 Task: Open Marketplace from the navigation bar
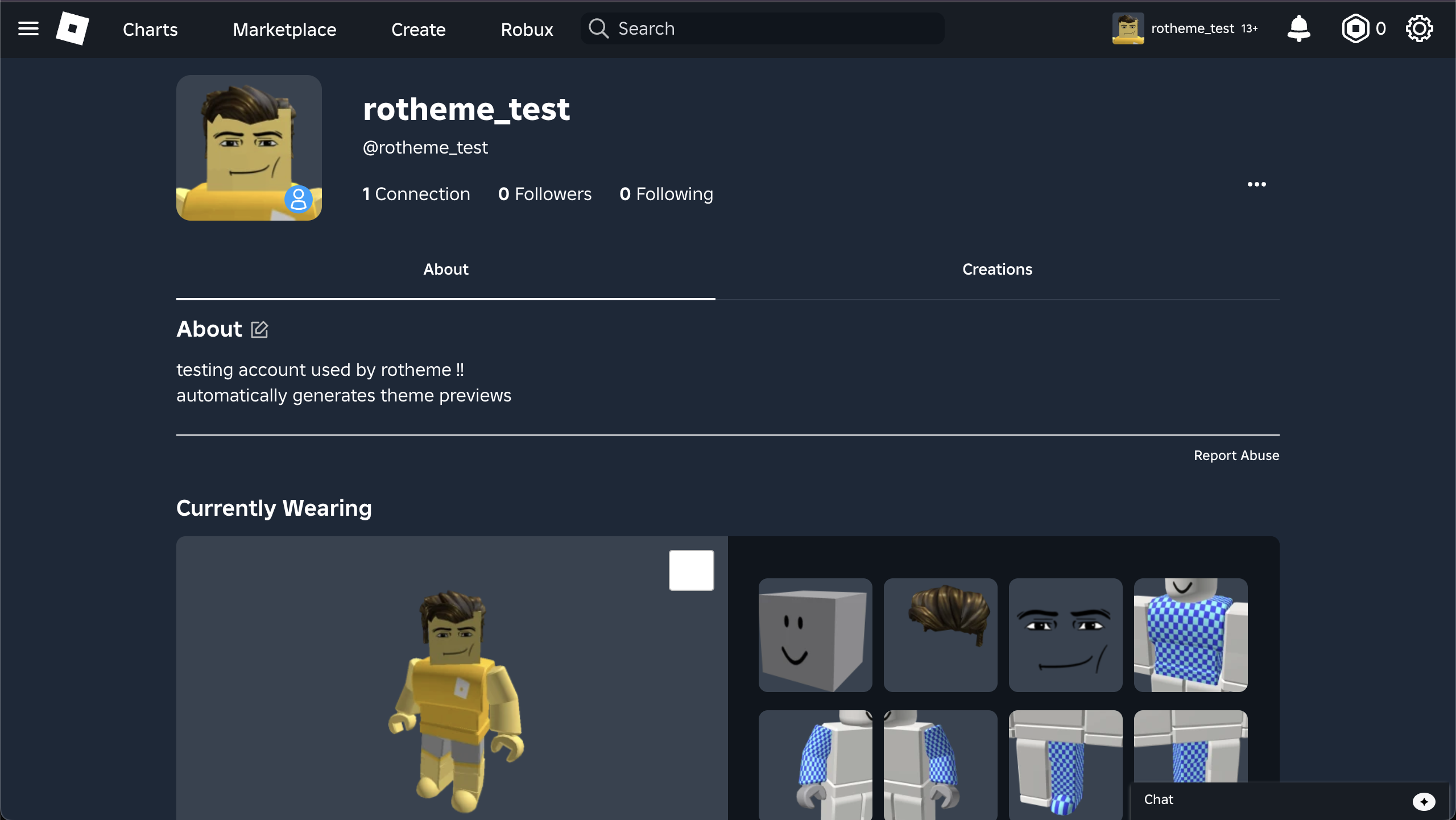coord(284,29)
